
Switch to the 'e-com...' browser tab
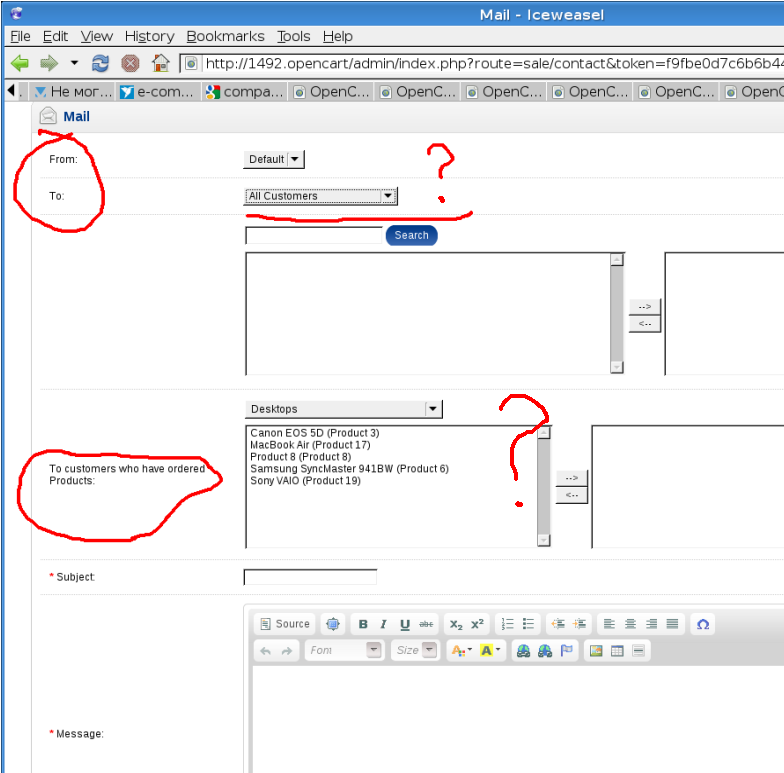click(158, 92)
